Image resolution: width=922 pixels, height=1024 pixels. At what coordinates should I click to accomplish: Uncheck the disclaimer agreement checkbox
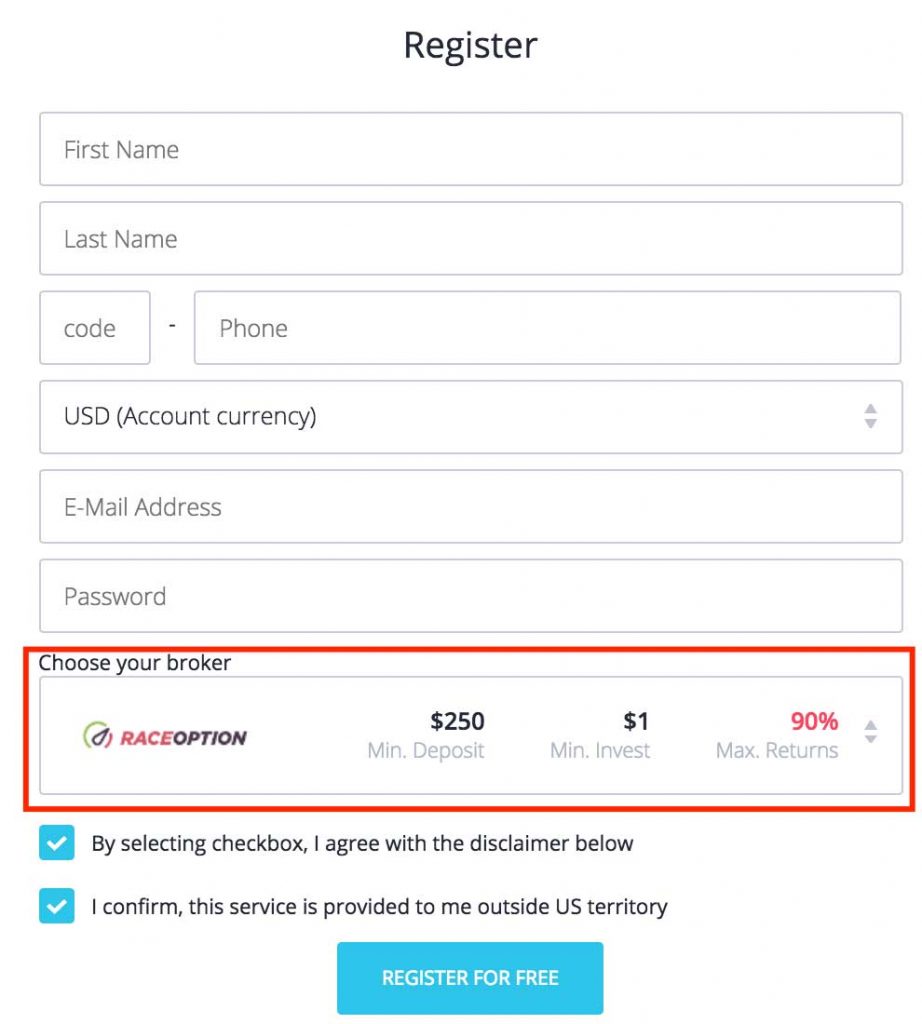coord(57,842)
